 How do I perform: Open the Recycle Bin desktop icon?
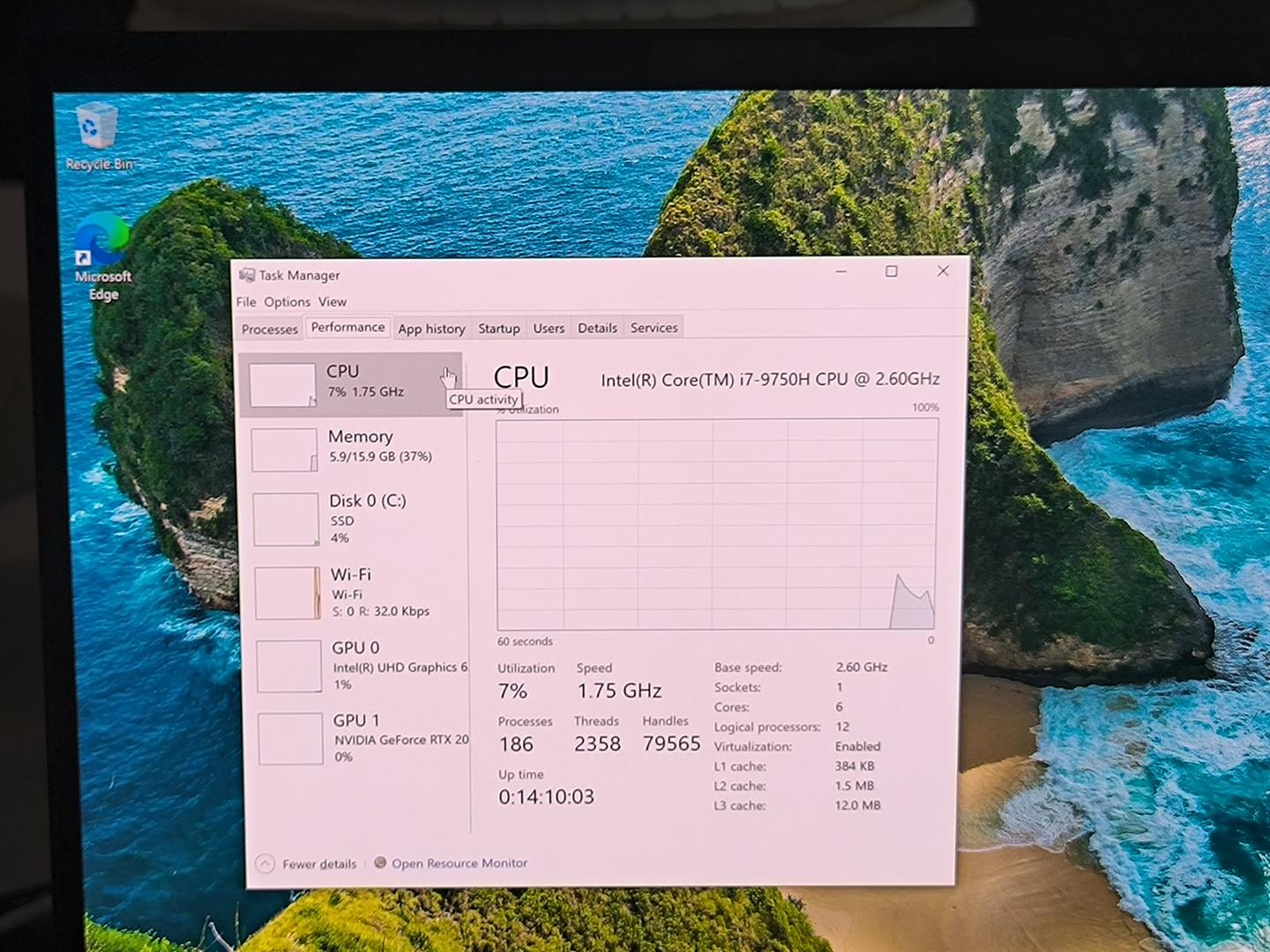[x=96, y=130]
